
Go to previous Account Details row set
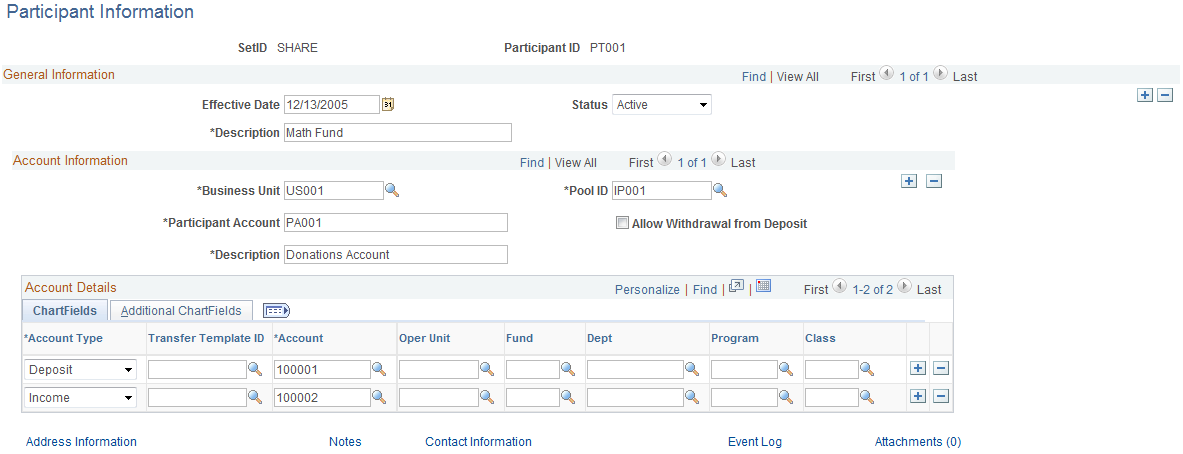coord(840,287)
